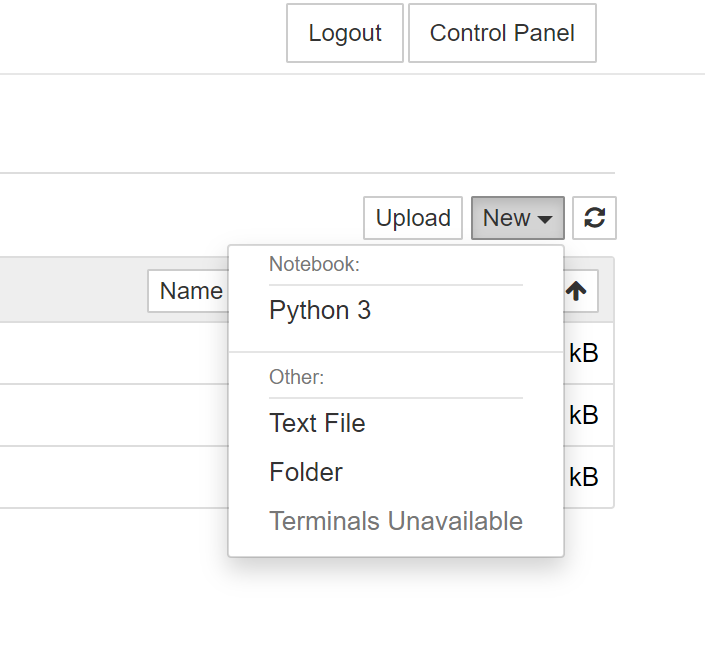Create a new Python 3 notebook

coord(320,310)
